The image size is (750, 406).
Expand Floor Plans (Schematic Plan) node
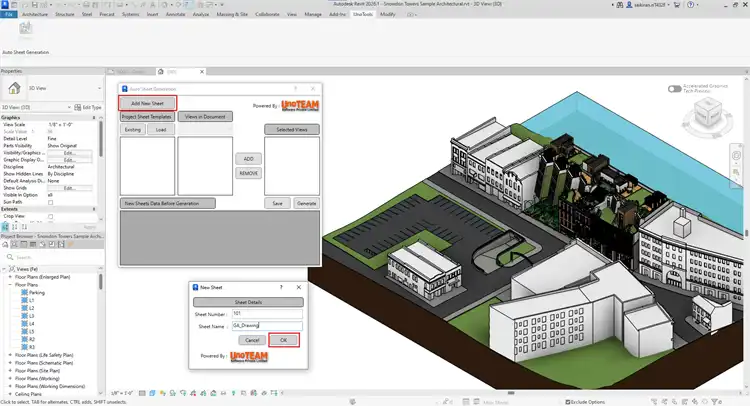[11, 363]
